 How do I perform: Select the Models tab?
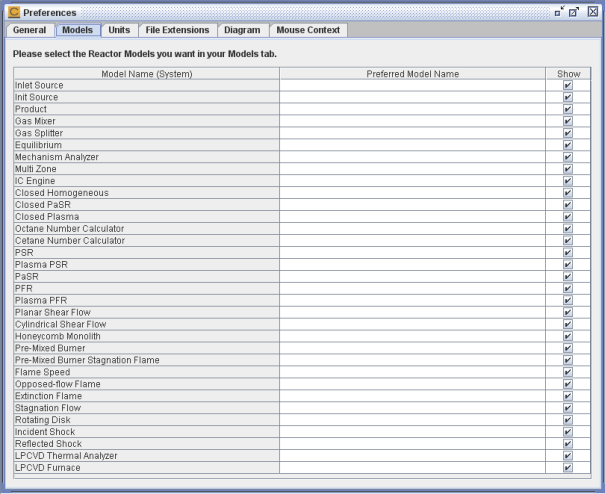pyautogui.click(x=78, y=30)
